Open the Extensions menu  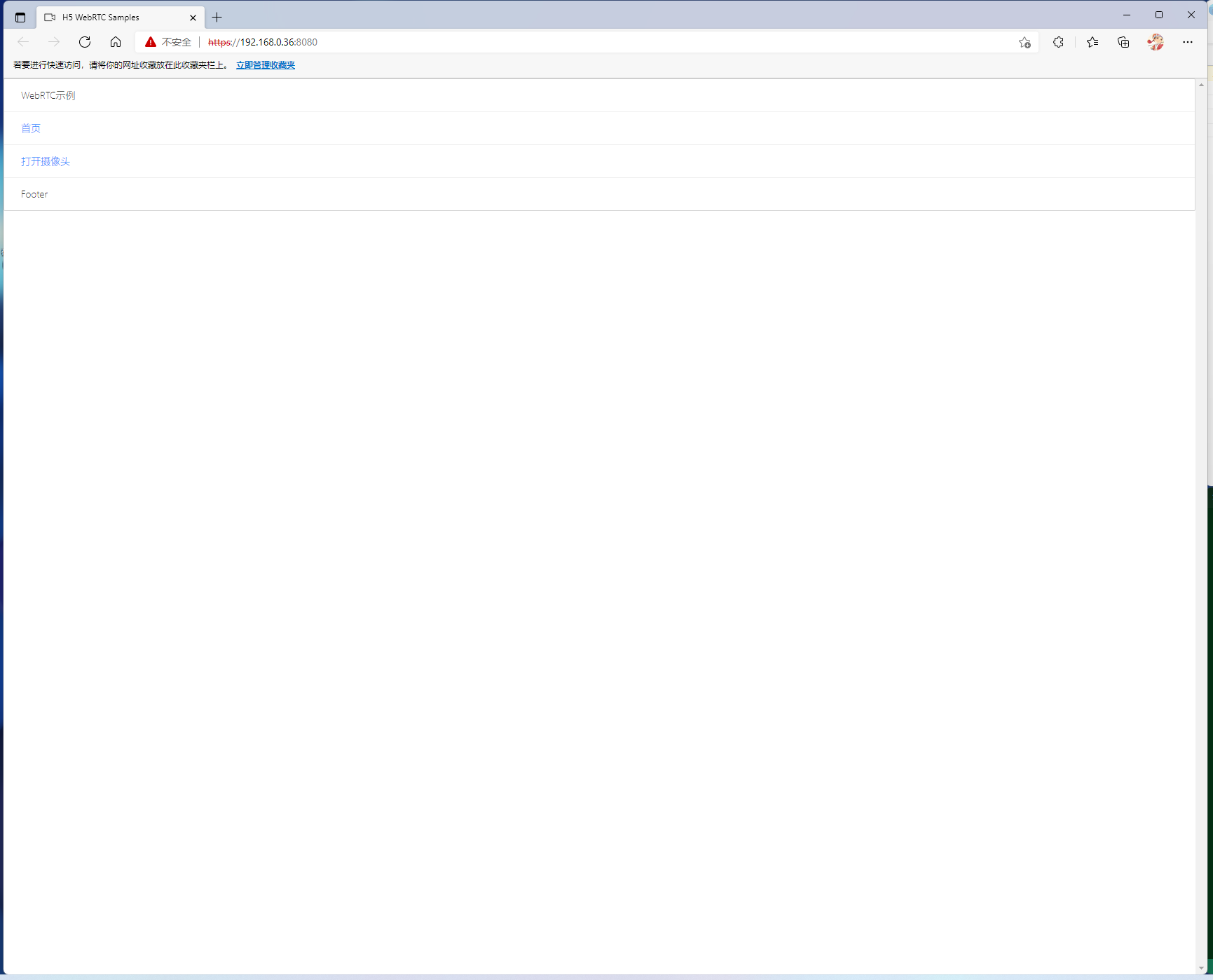point(1058,42)
